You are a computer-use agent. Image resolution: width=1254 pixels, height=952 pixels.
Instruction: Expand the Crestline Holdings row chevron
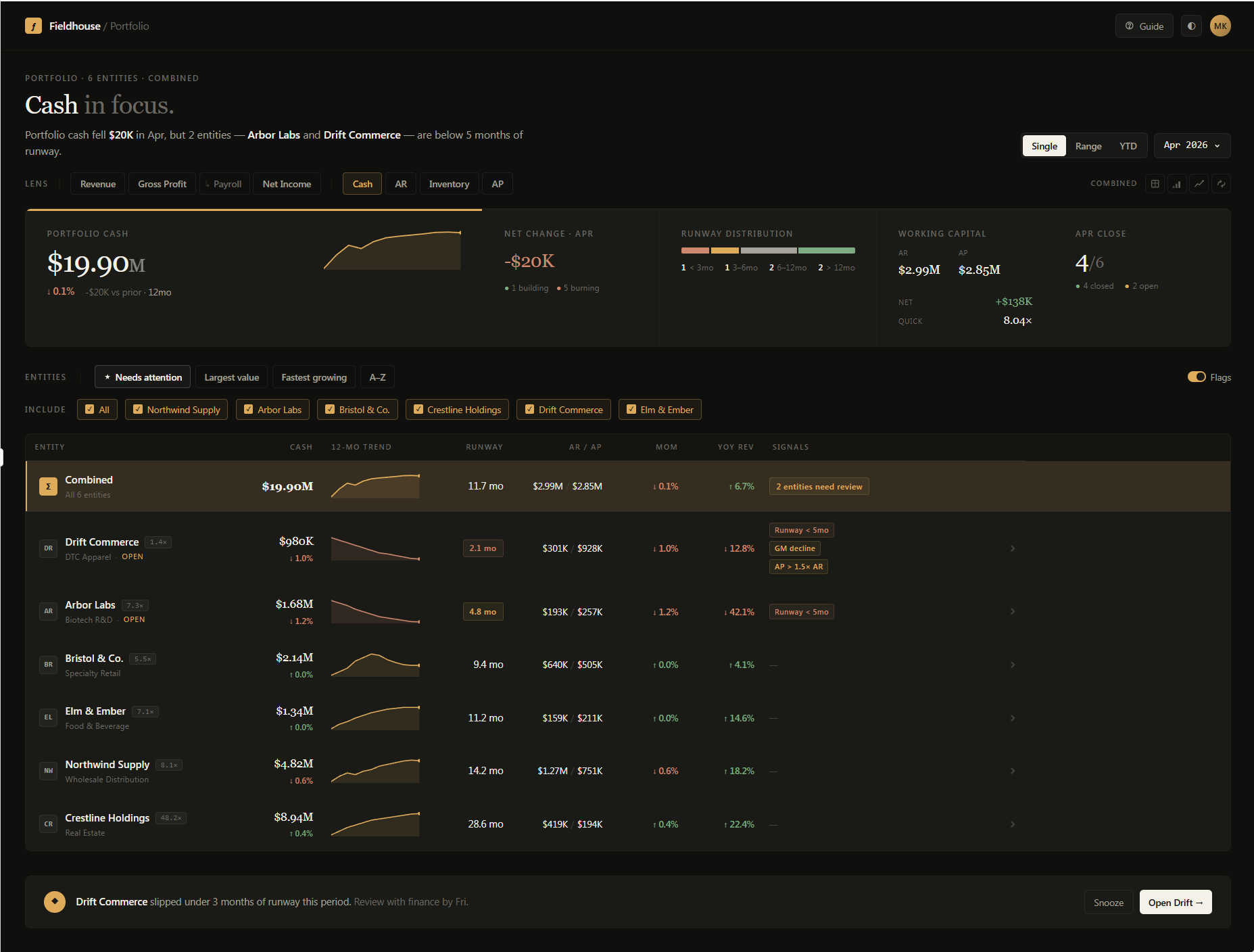coord(1012,824)
